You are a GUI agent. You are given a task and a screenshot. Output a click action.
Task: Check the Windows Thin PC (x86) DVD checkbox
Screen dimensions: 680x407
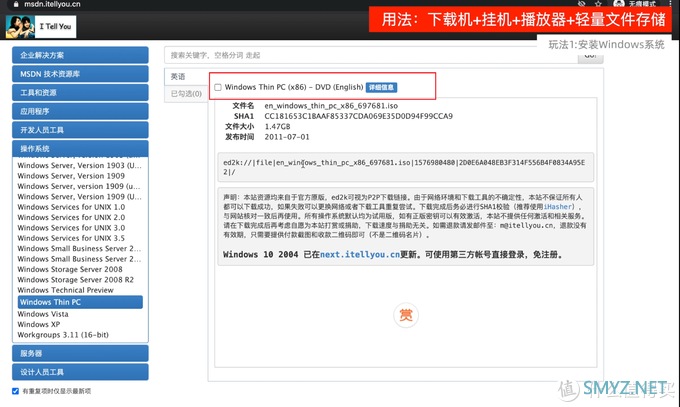point(218,87)
